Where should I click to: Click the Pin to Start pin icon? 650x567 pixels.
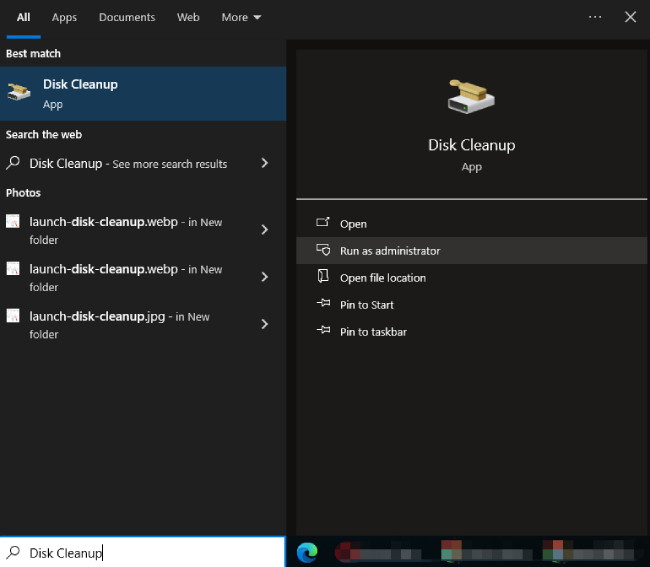[322, 305]
